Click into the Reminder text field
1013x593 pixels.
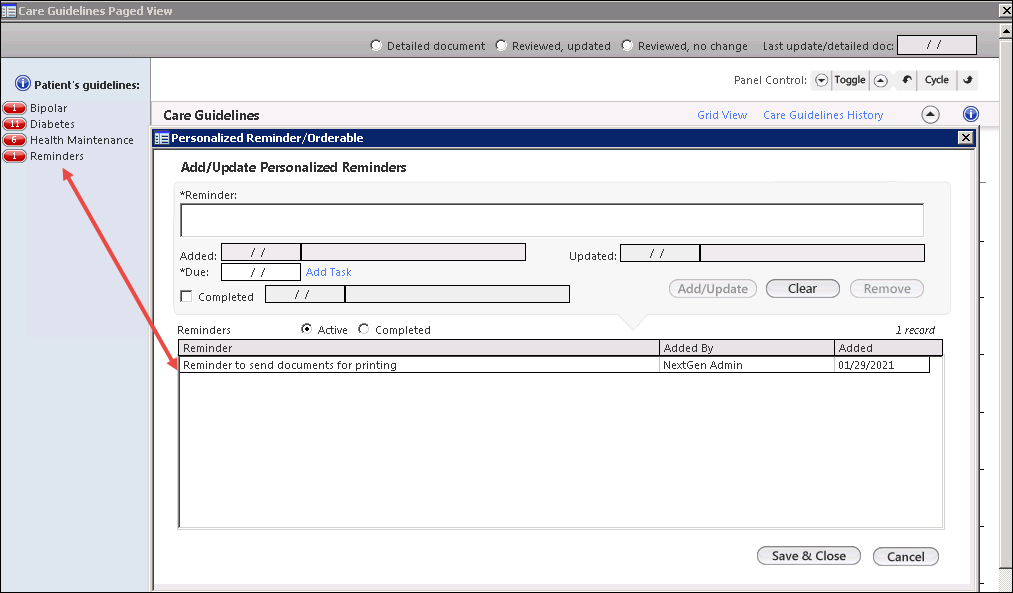coord(552,220)
